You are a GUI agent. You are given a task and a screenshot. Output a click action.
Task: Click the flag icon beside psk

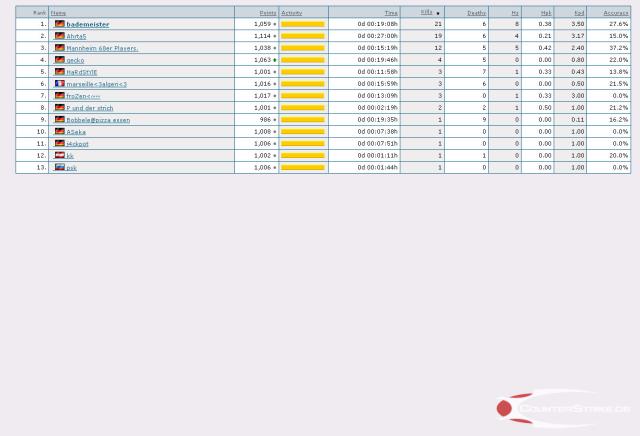[59, 168]
